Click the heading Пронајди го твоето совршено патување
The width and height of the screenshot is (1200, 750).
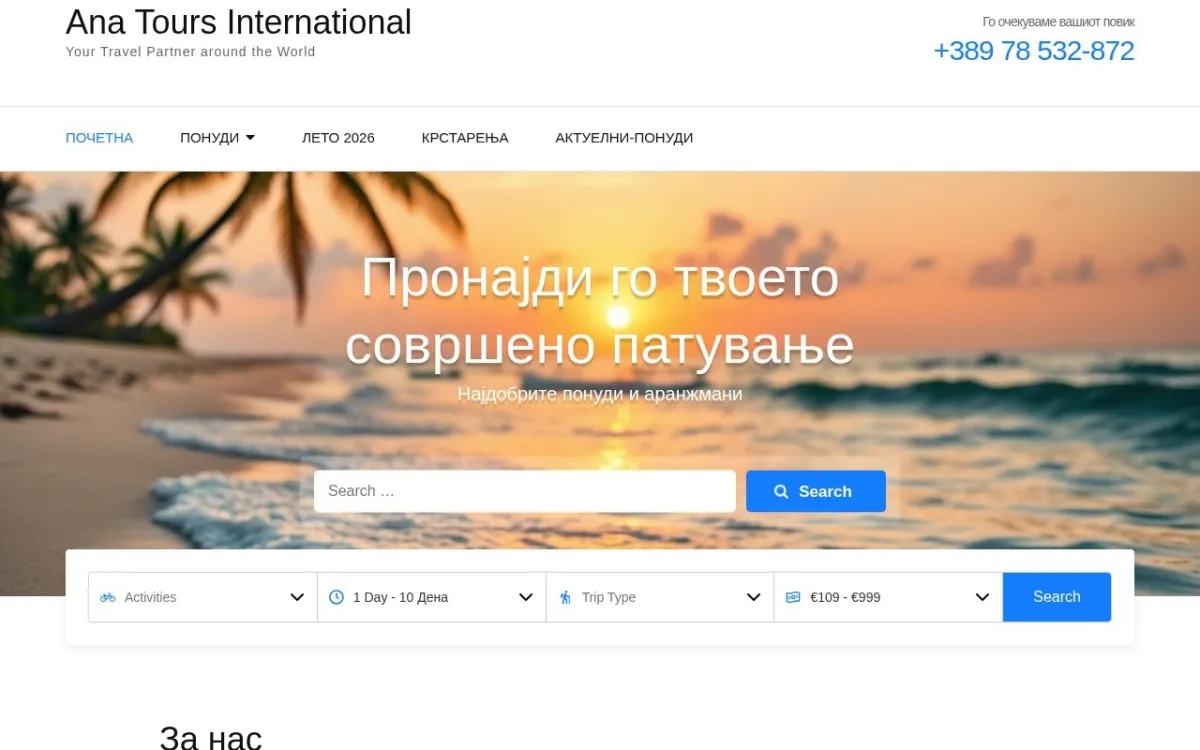tap(600, 311)
